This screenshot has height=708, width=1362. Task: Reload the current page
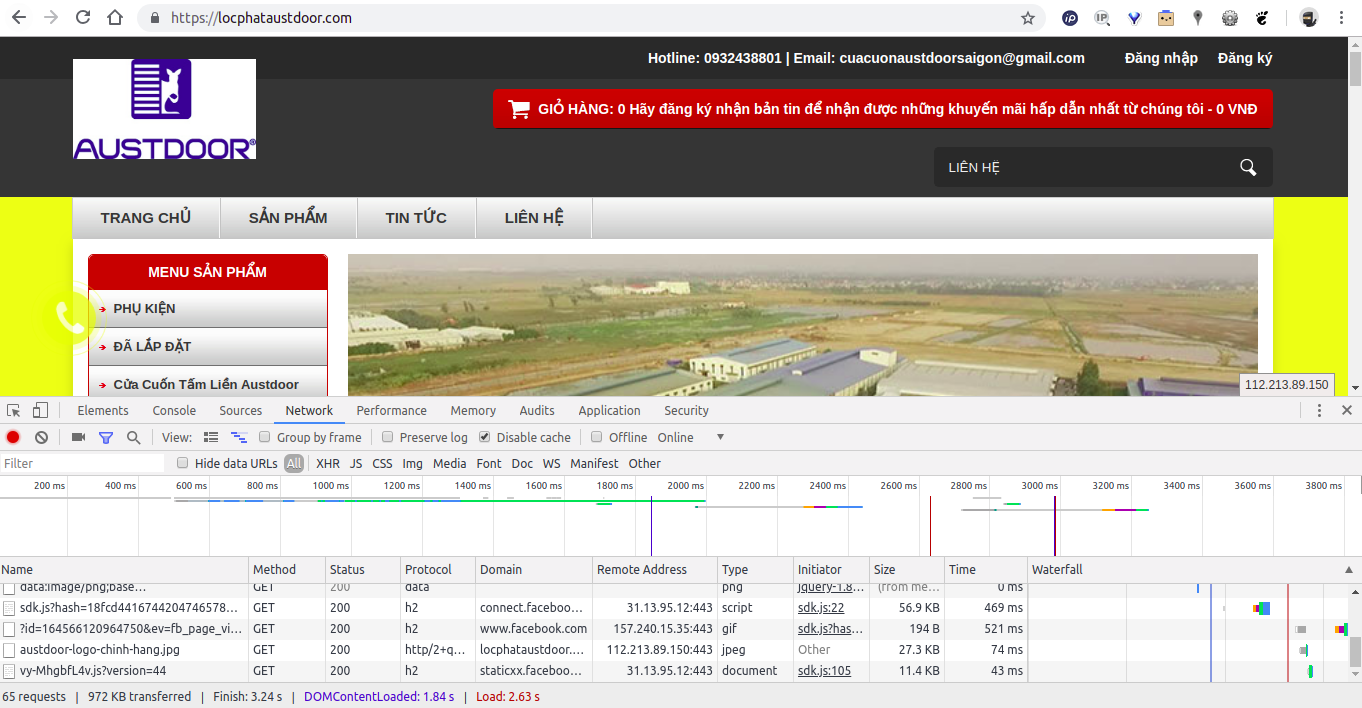[x=83, y=18]
